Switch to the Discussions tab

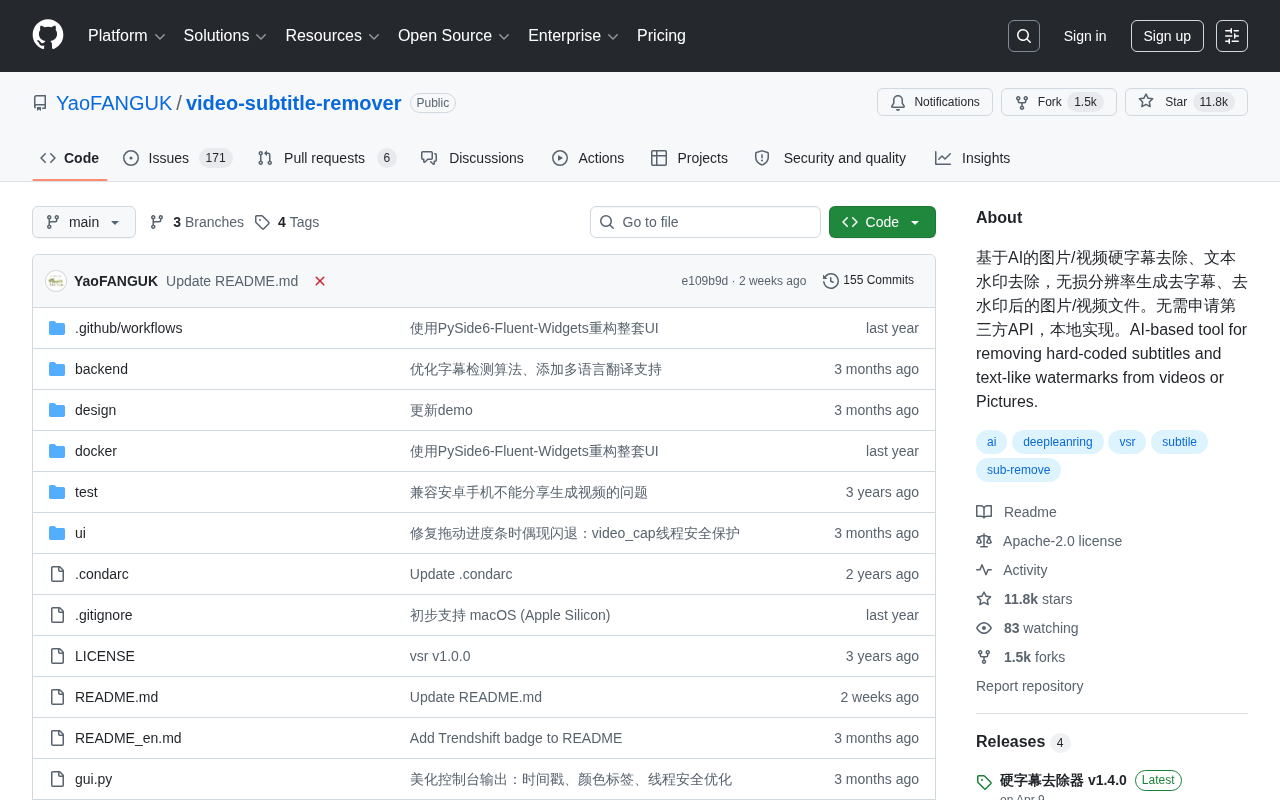click(x=472, y=158)
